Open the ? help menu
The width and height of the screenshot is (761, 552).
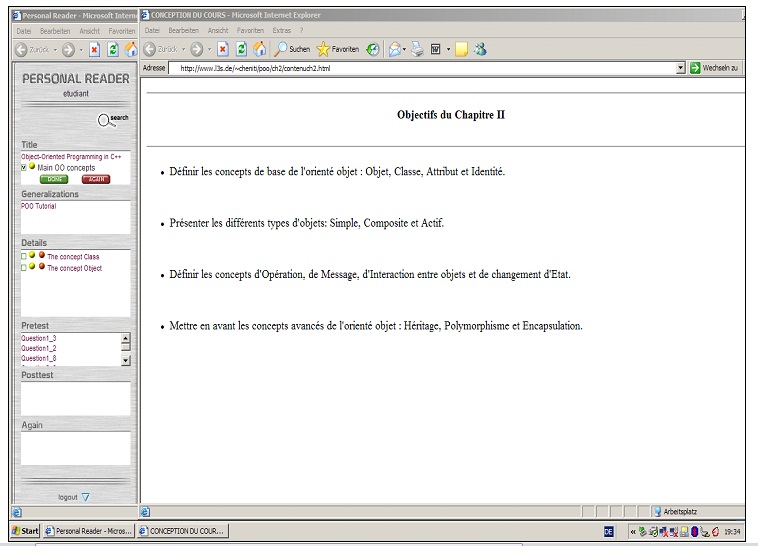301,31
